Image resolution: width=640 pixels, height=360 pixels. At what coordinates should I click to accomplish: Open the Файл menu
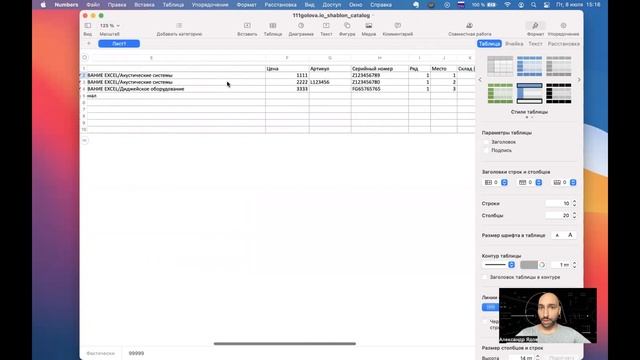93,5
